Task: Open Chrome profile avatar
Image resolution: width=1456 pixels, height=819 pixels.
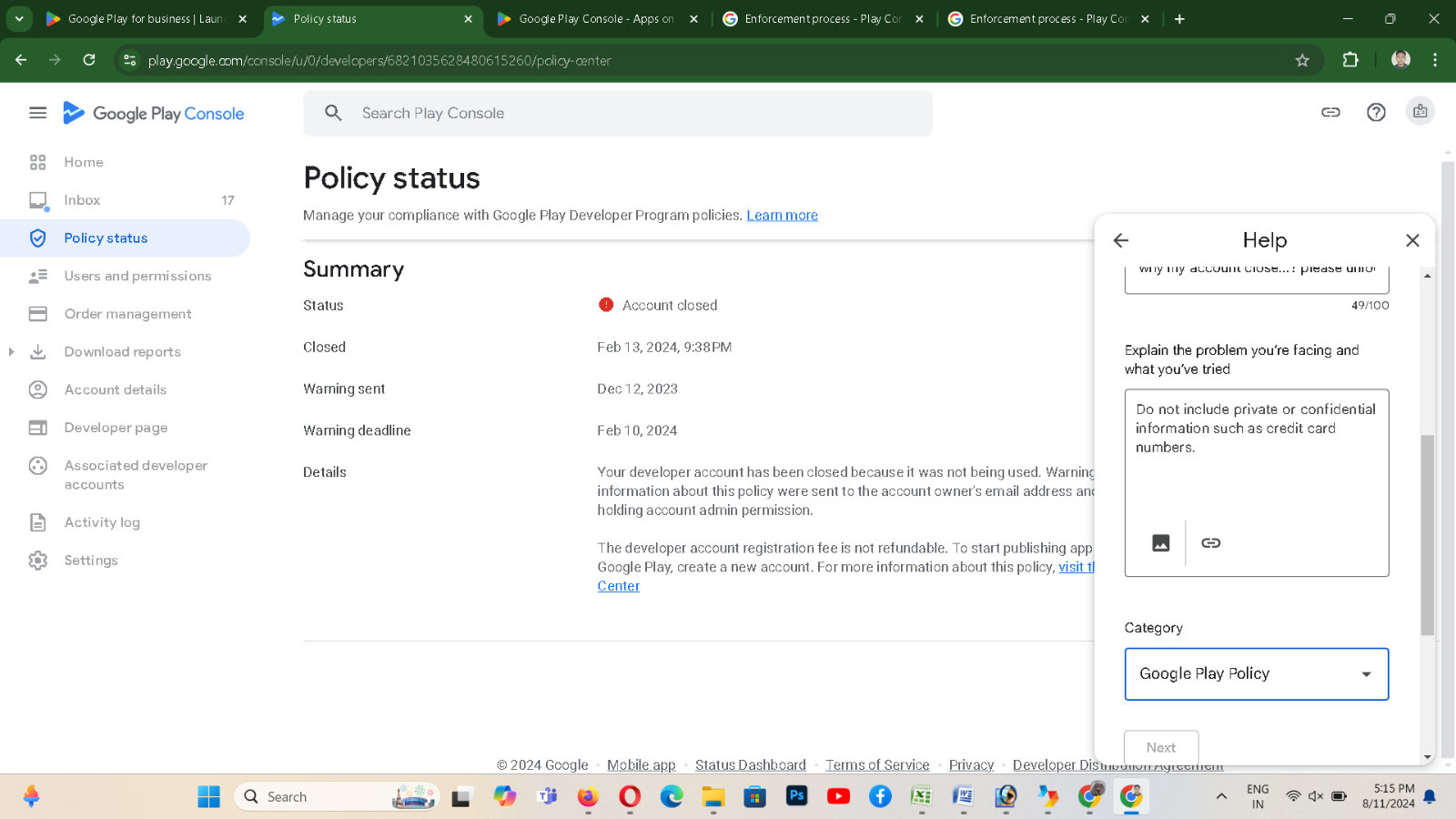Action: point(1400,60)
